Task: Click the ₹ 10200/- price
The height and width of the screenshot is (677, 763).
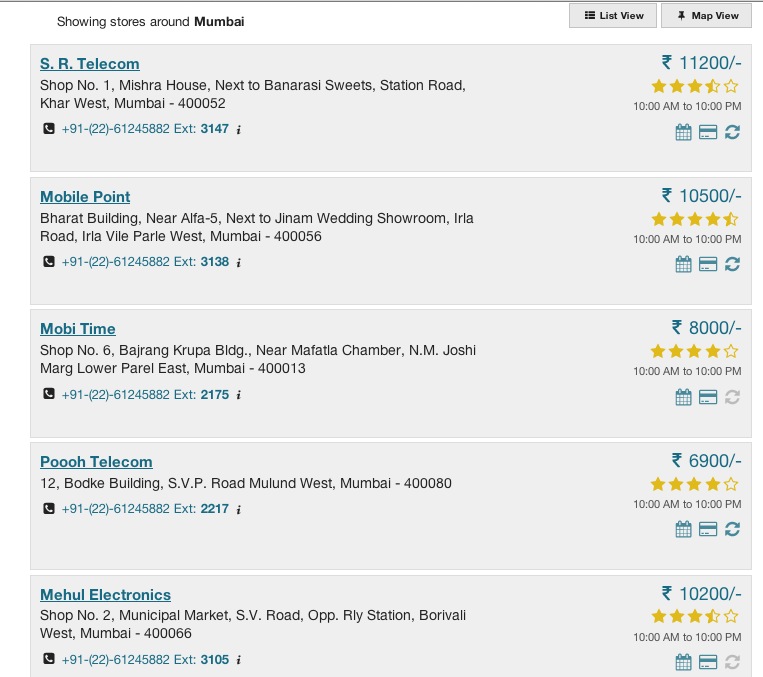Action: click(701, 594)
